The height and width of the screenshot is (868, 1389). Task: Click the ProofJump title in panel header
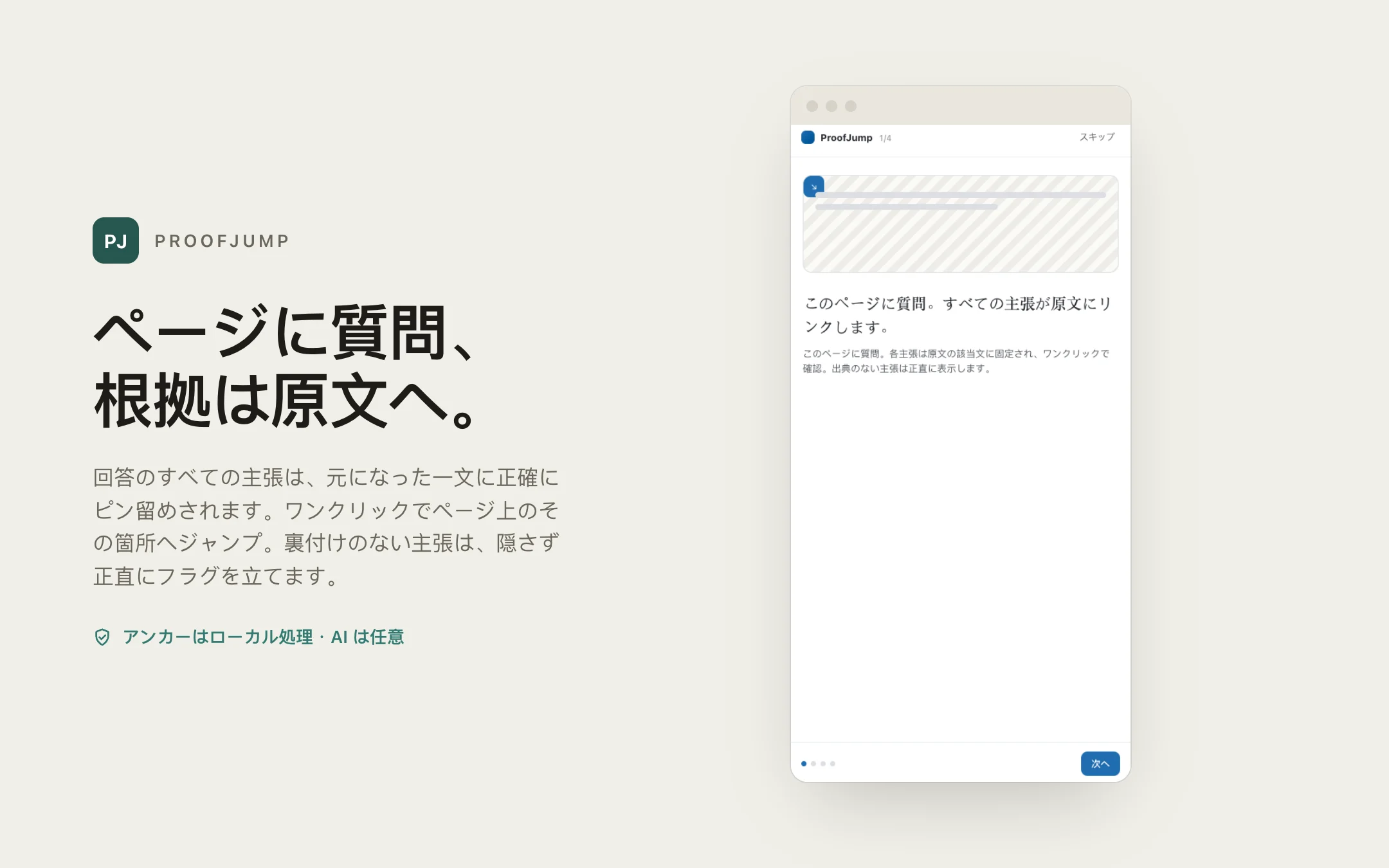point(846,138)
